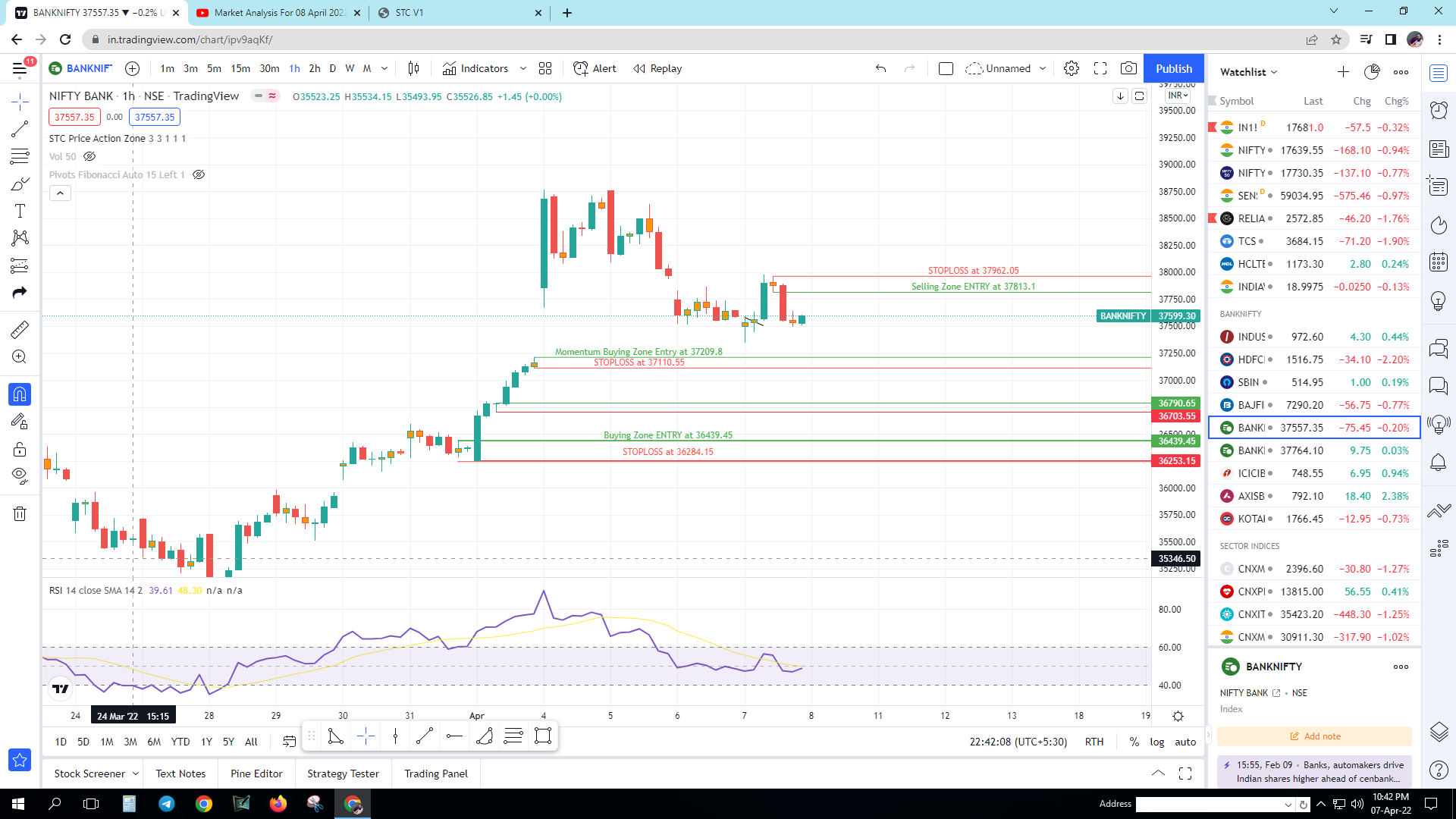The width and height of the screenshot is (1456, 819).
Task: Open the Pine Editor tab
Action: [x=256, y=773]
